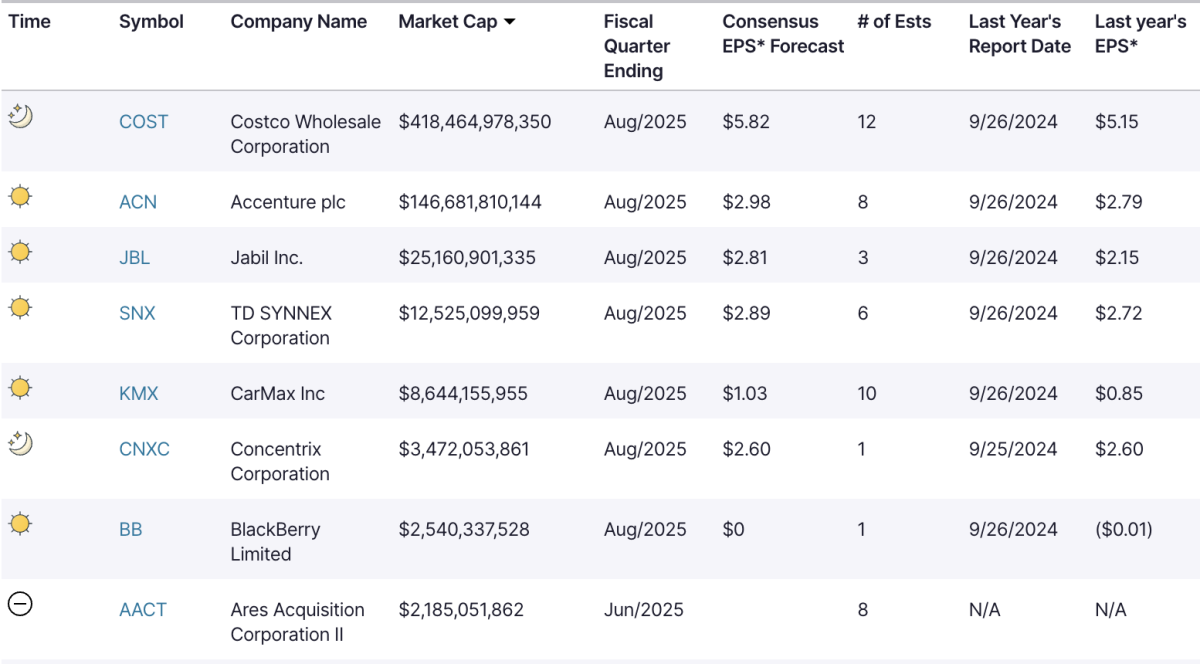The height and width of the screenshot is (664, 1200).
Task: Open the COST ticker symbol link
Action: [x=143, y=122]
